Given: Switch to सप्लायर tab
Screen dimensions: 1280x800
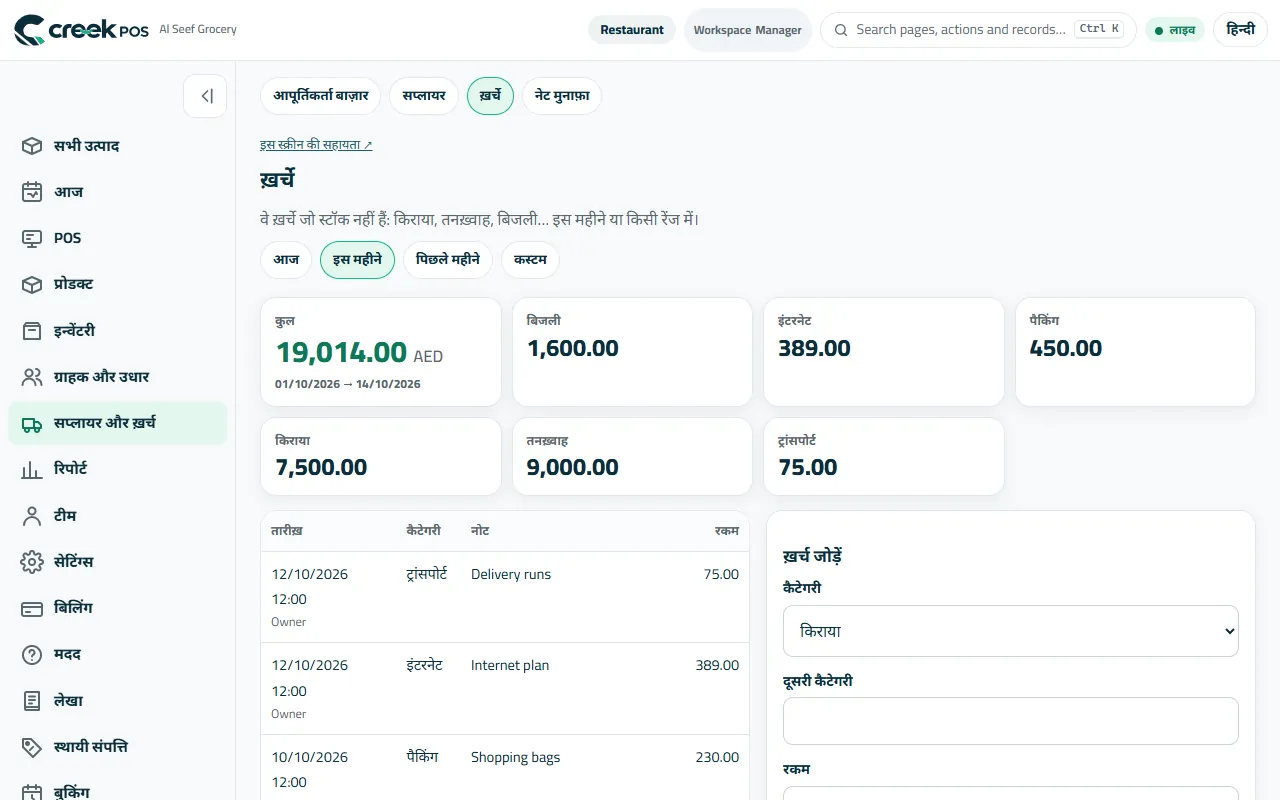Looking at the screenshot, I should click(x=424, y=96).
